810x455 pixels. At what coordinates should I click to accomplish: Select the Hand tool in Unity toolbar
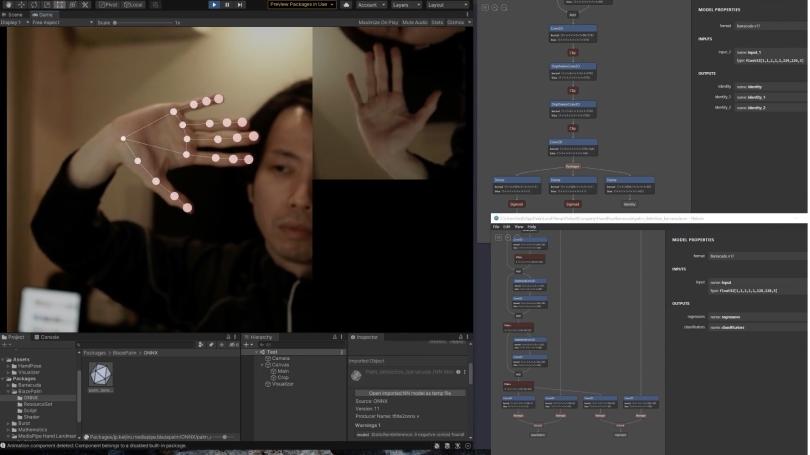(x=8, y=5)
